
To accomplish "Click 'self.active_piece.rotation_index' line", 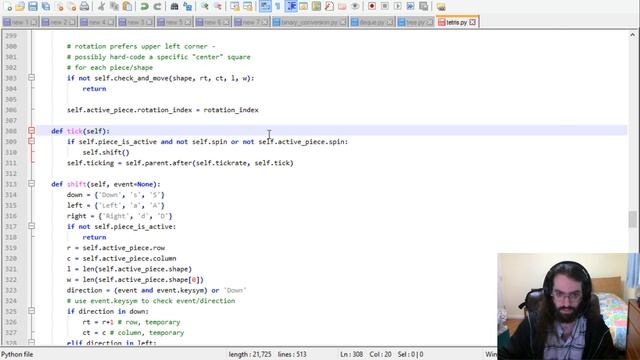I will pos(162,110).
